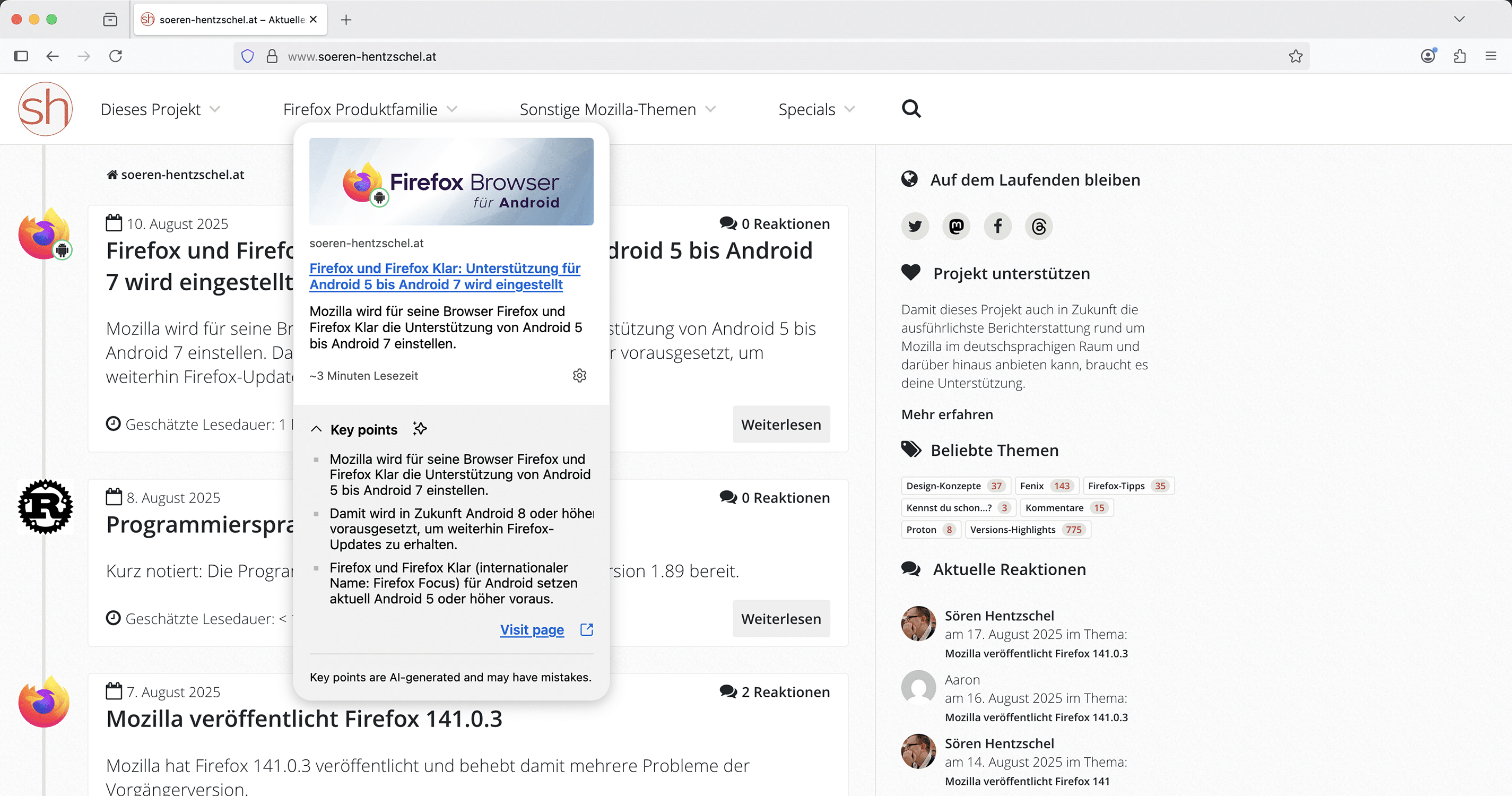1512x796 pixels.
Task: Click Weiterlesen for the Android article
Action: click(780, 425)
